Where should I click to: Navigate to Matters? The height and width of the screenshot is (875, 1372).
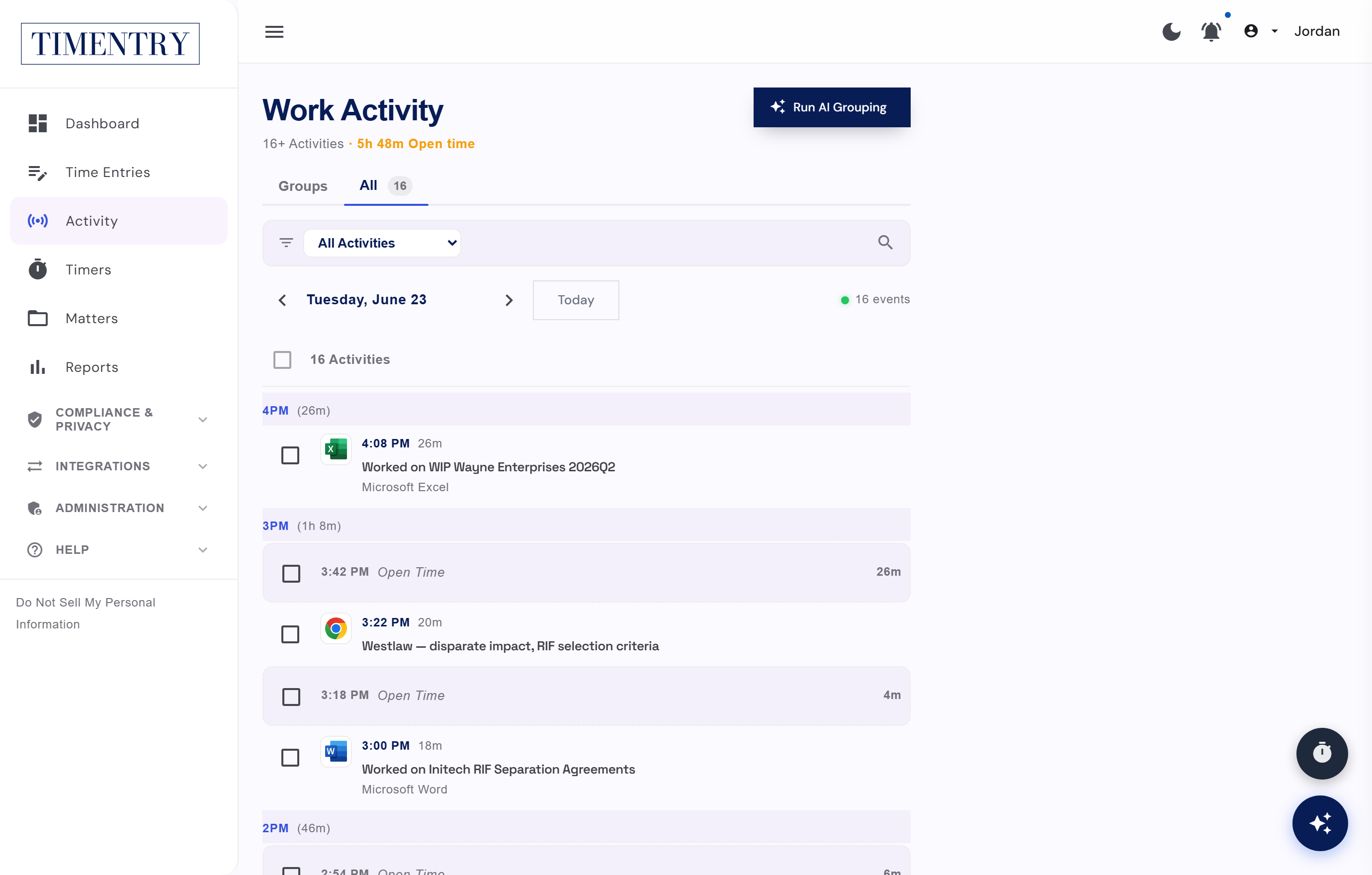(x=118, y=319)
